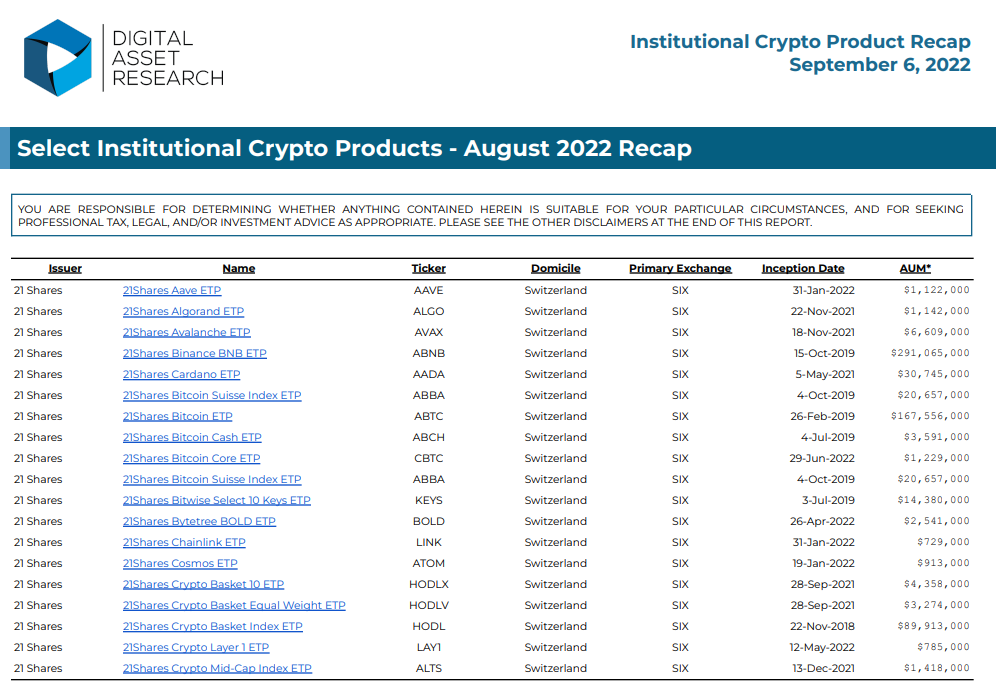Open the 21Shares Algorand ETP link
The width and height of the screenshot is (996, 691).
coord(183,311)
